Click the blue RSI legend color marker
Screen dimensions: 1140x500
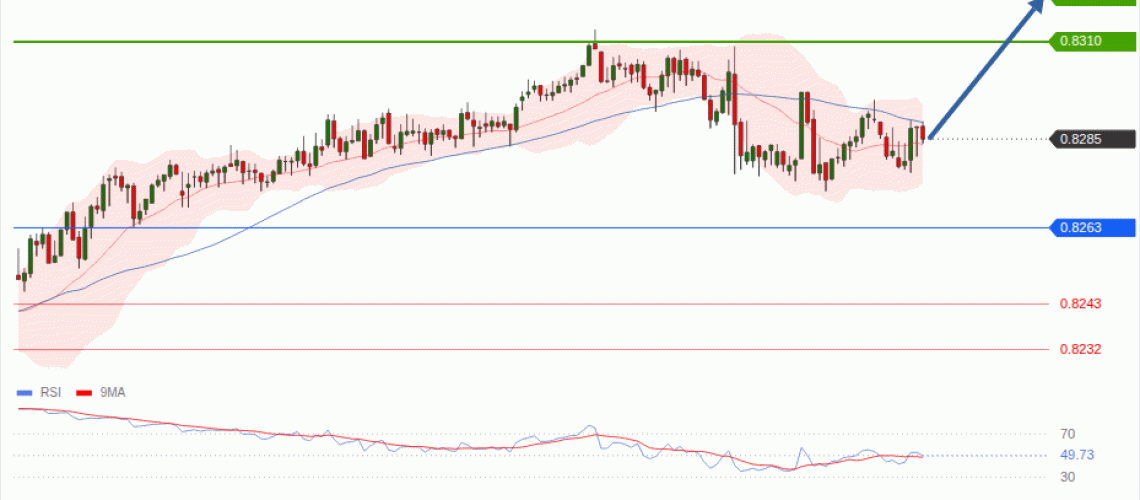click(25, 392)
